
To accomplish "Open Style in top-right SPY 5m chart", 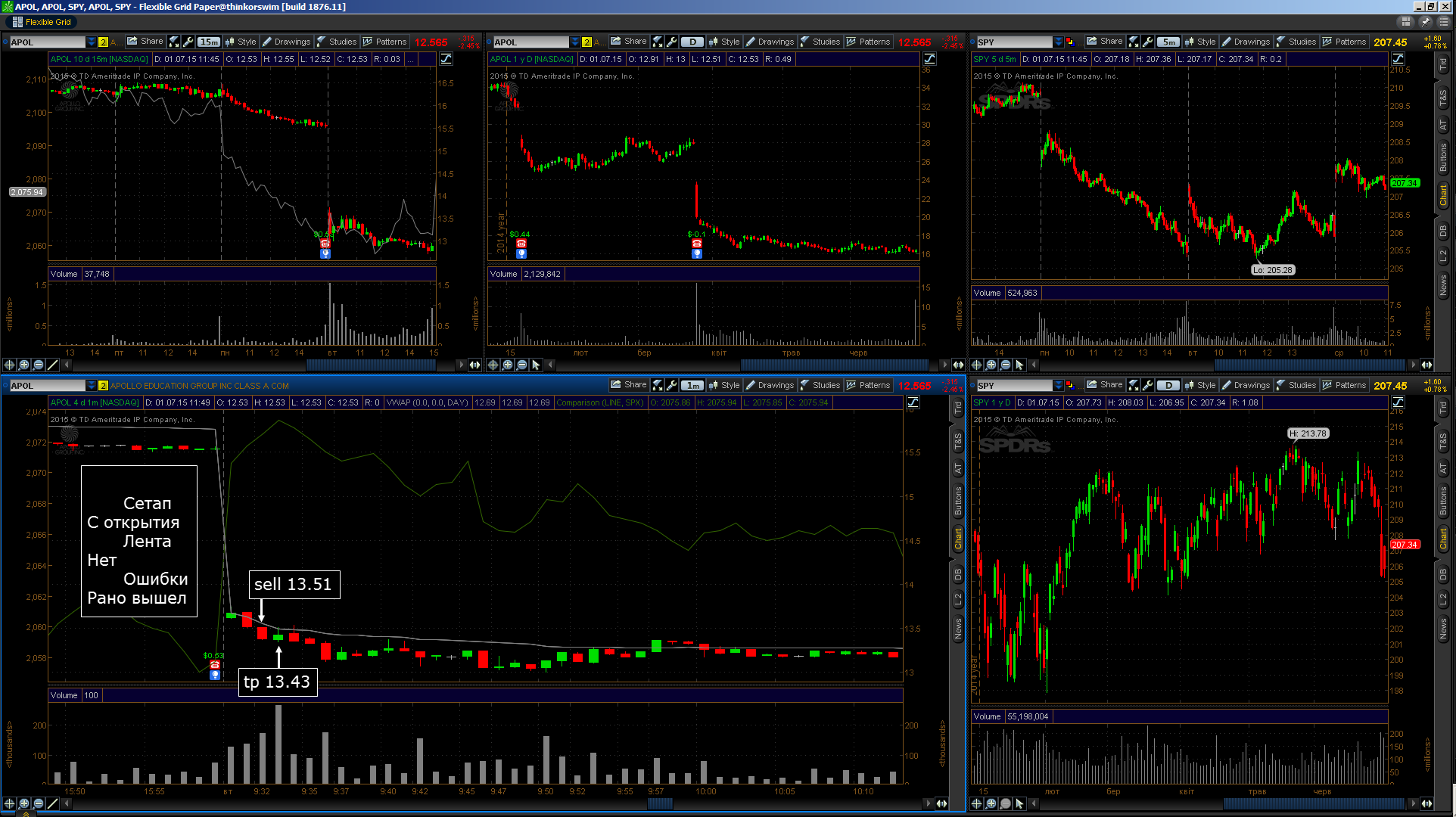I will tap(1200, 42).
